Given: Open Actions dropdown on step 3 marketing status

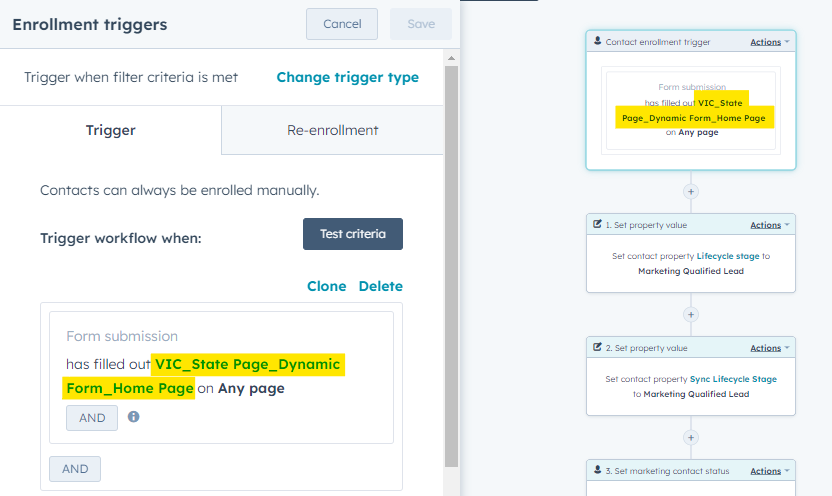Looking at the screenshot, I should pos(769,471).
